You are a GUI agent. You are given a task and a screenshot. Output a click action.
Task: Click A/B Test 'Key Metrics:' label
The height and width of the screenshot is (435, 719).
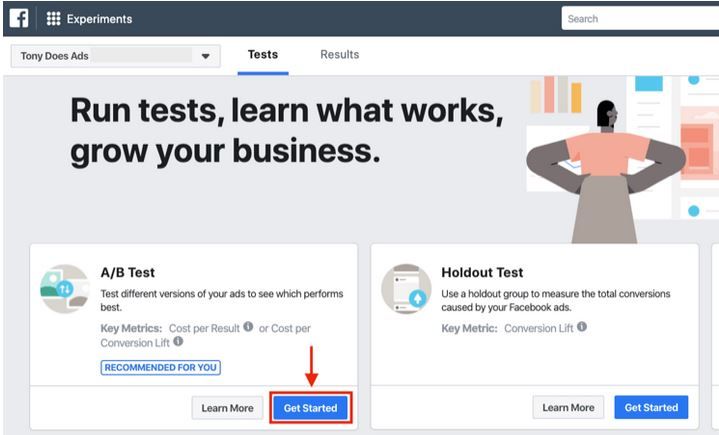[131, 328]
